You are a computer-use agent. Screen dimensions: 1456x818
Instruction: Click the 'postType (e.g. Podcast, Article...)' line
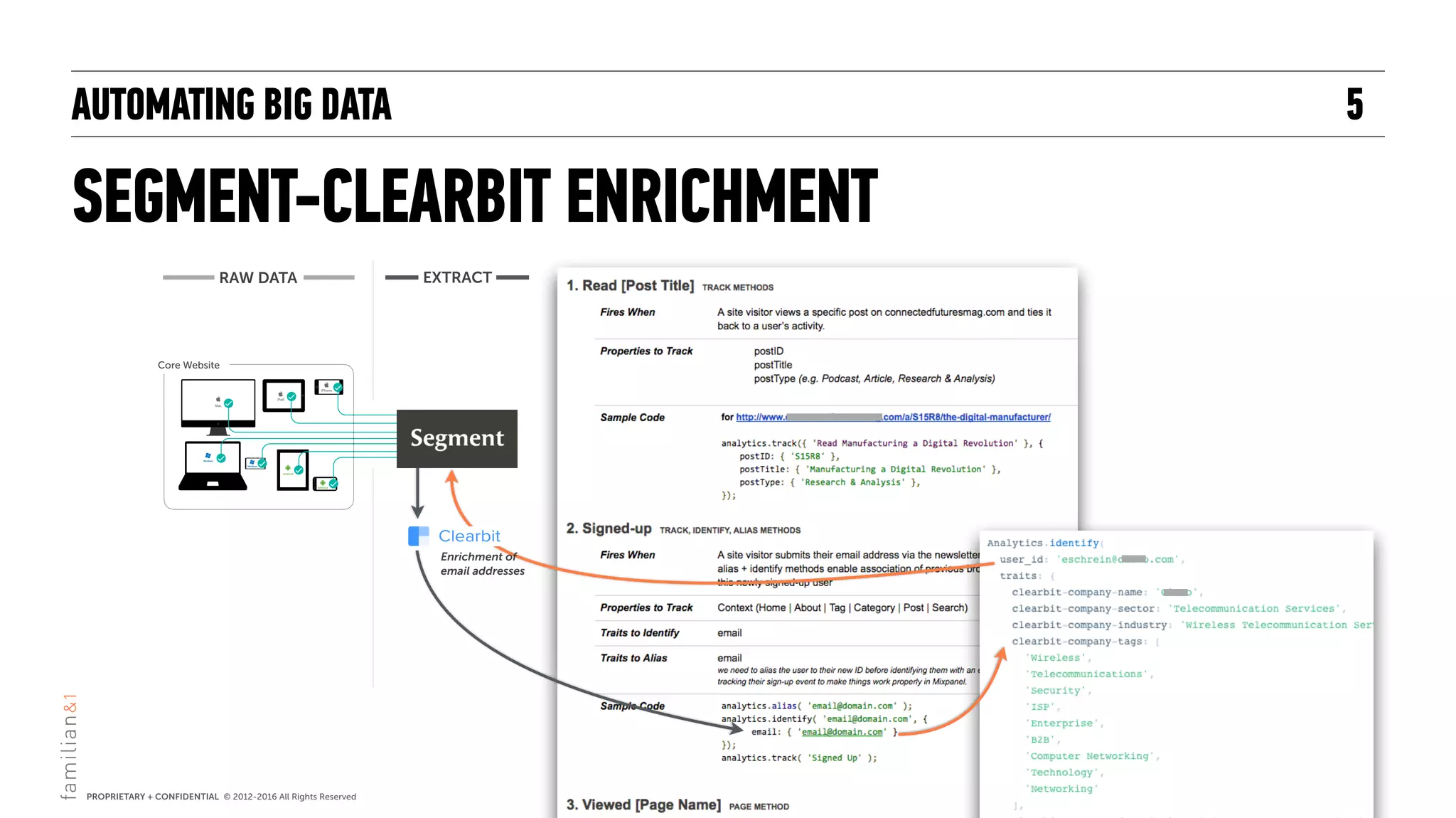point(874,378)
